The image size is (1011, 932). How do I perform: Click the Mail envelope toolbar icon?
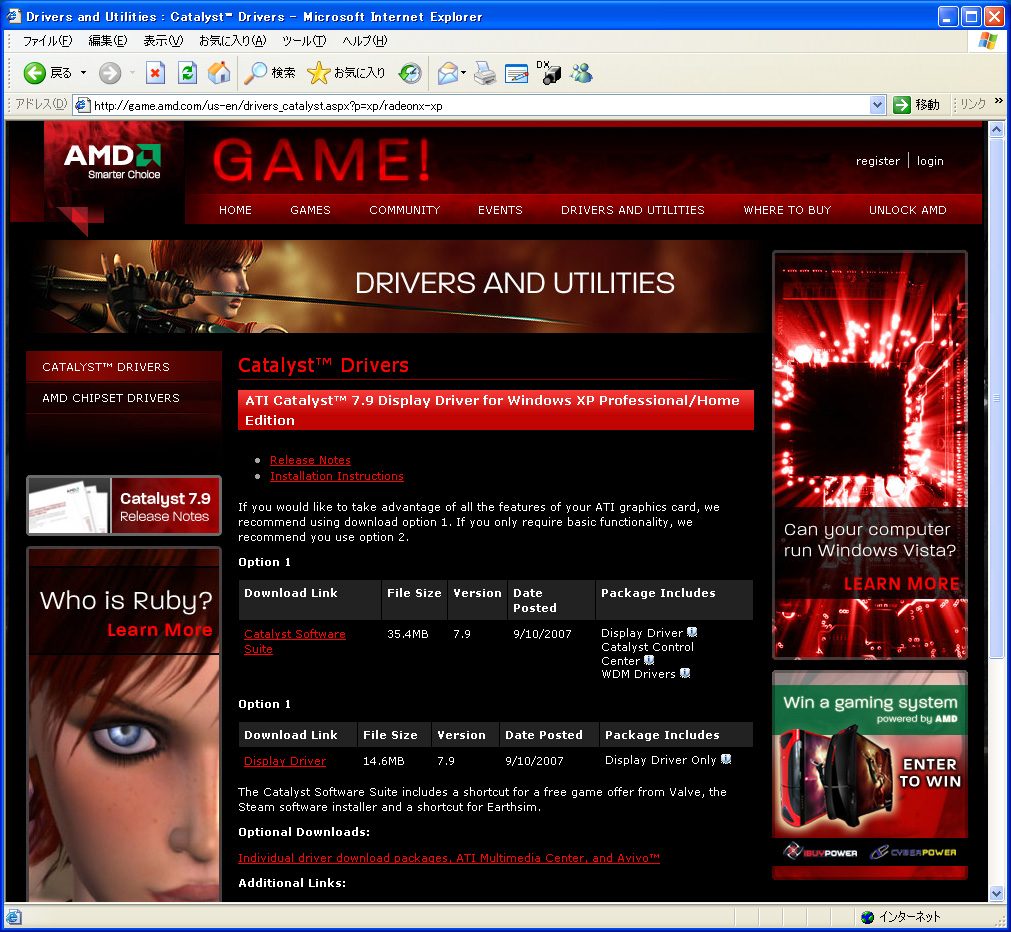tap(448, 73)
